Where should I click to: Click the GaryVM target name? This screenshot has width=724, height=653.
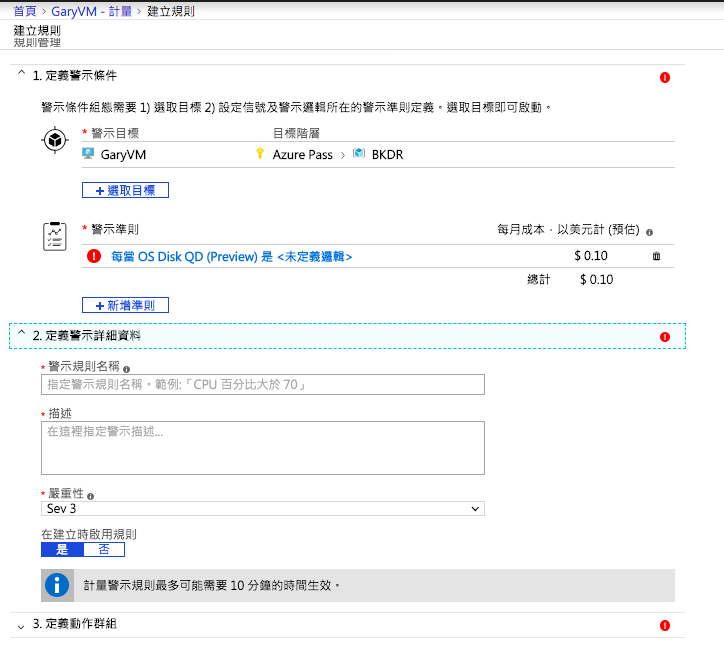click(123, 154)
